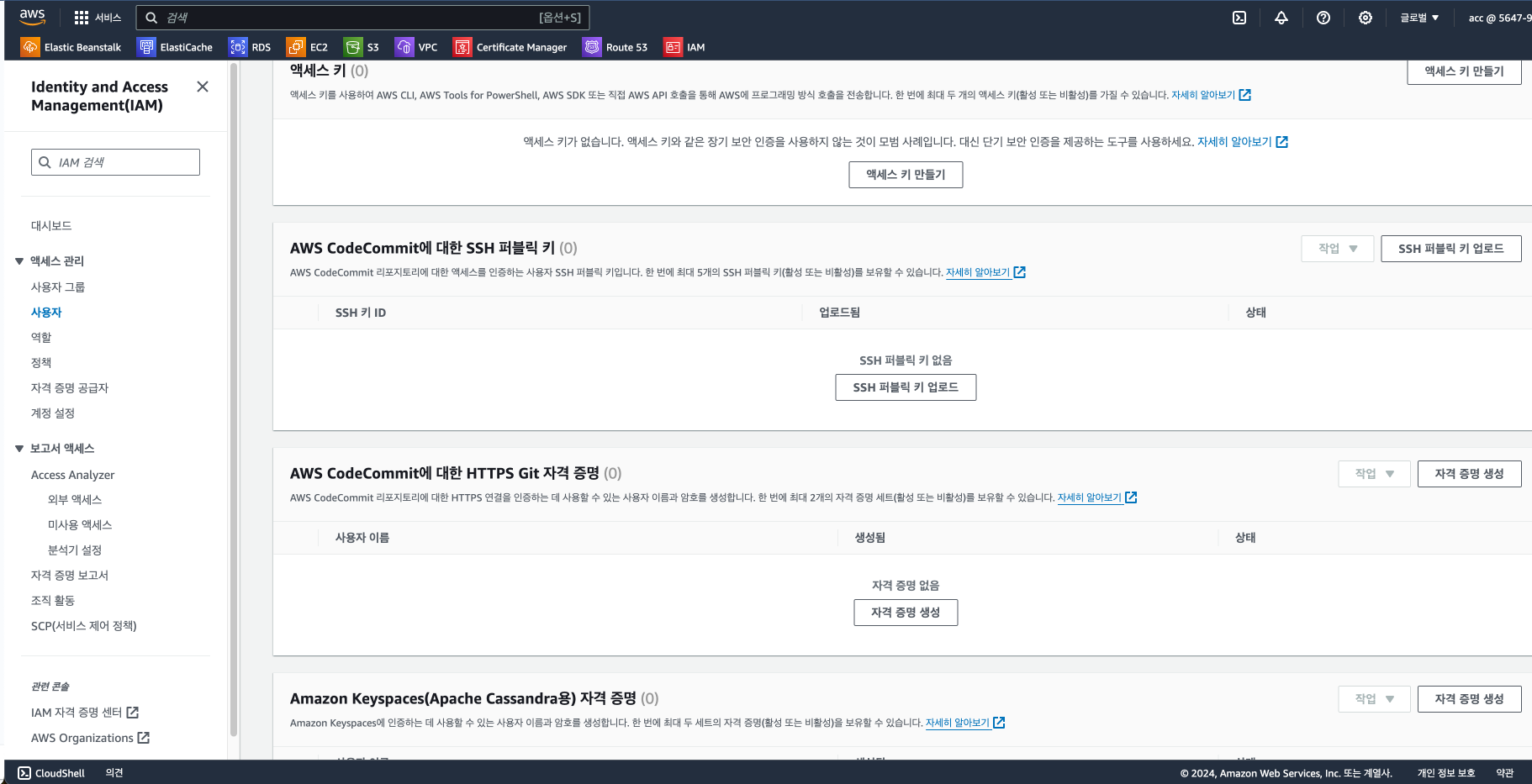Close the IAM navigation panel
The image size is (1532, 784).
pyautogui.click(x=203, y=87)
